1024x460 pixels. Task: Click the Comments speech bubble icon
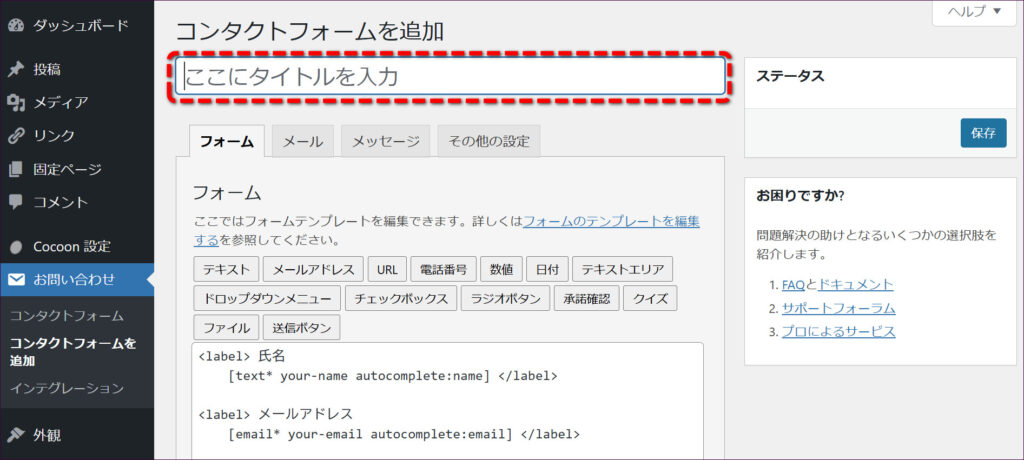click(x=16, y=202)
